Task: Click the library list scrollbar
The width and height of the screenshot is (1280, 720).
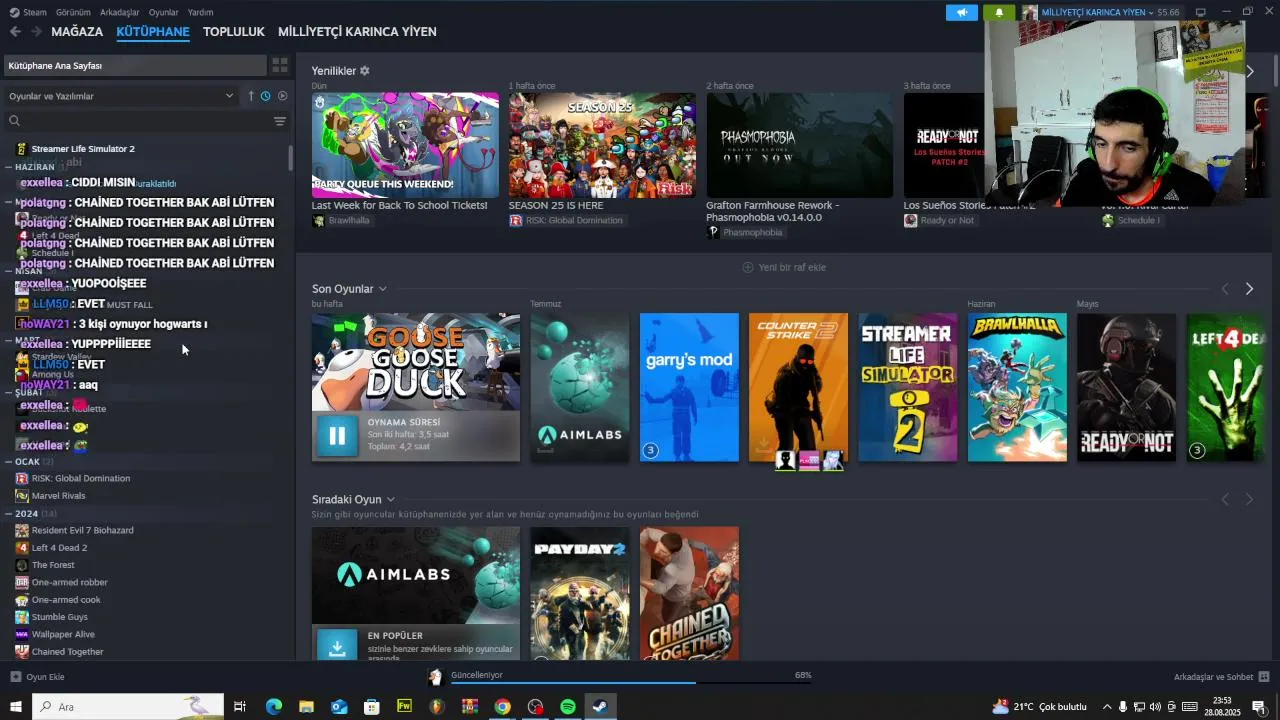Action: coord(291,158)
